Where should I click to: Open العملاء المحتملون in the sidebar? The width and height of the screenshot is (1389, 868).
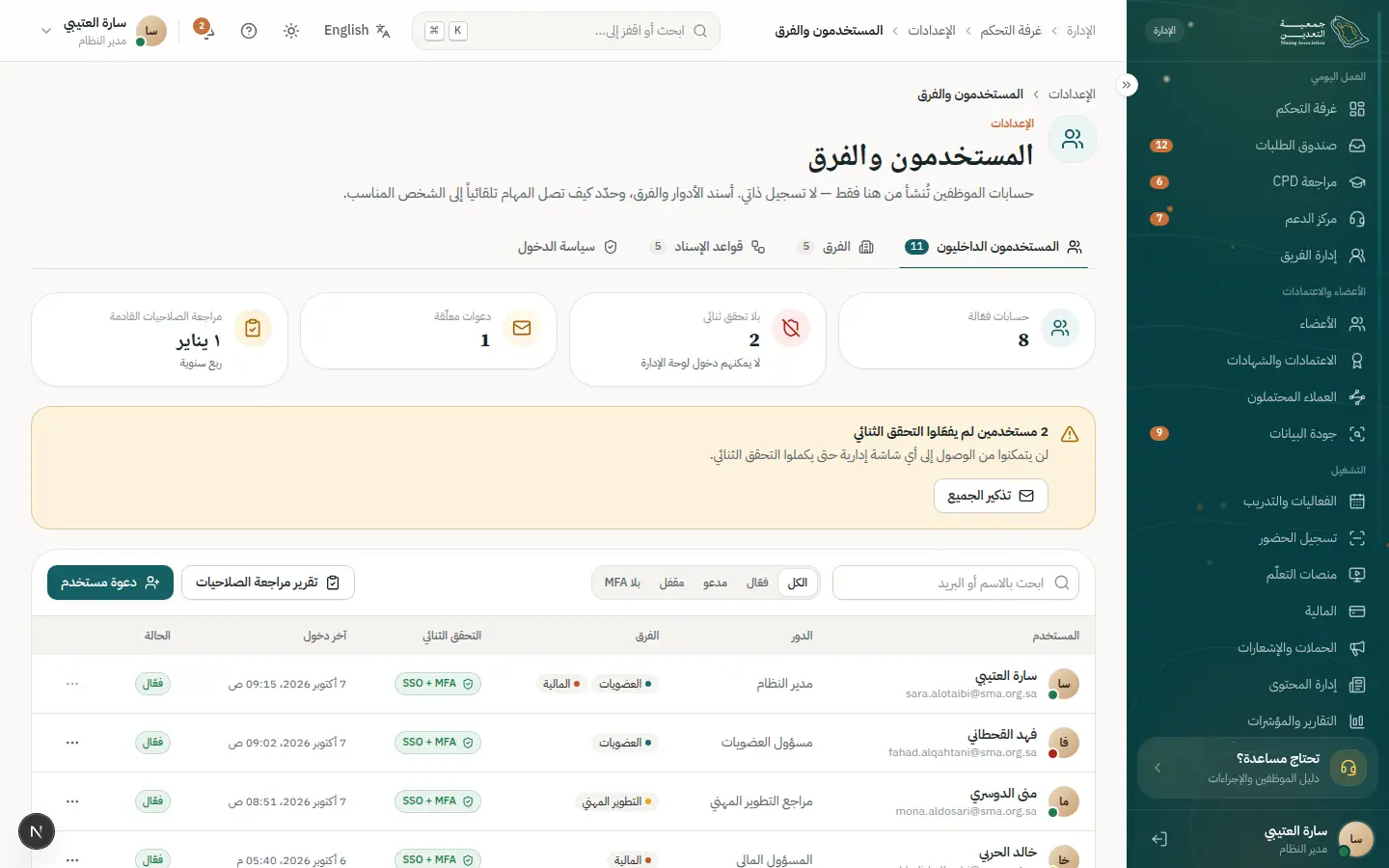pos(1258,397)
